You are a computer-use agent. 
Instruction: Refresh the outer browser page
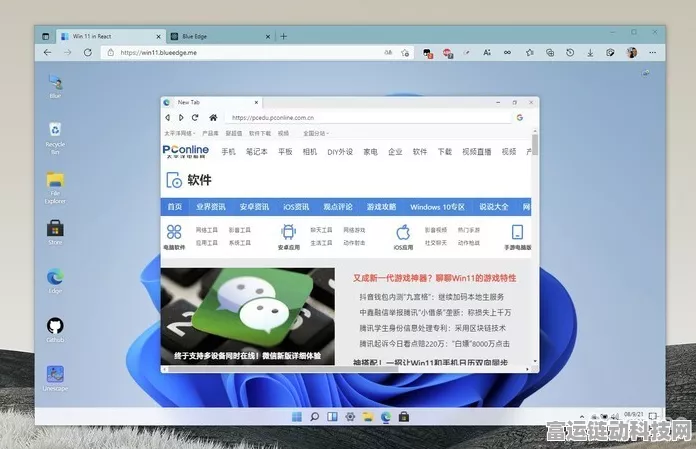click(x=88, y=52)
